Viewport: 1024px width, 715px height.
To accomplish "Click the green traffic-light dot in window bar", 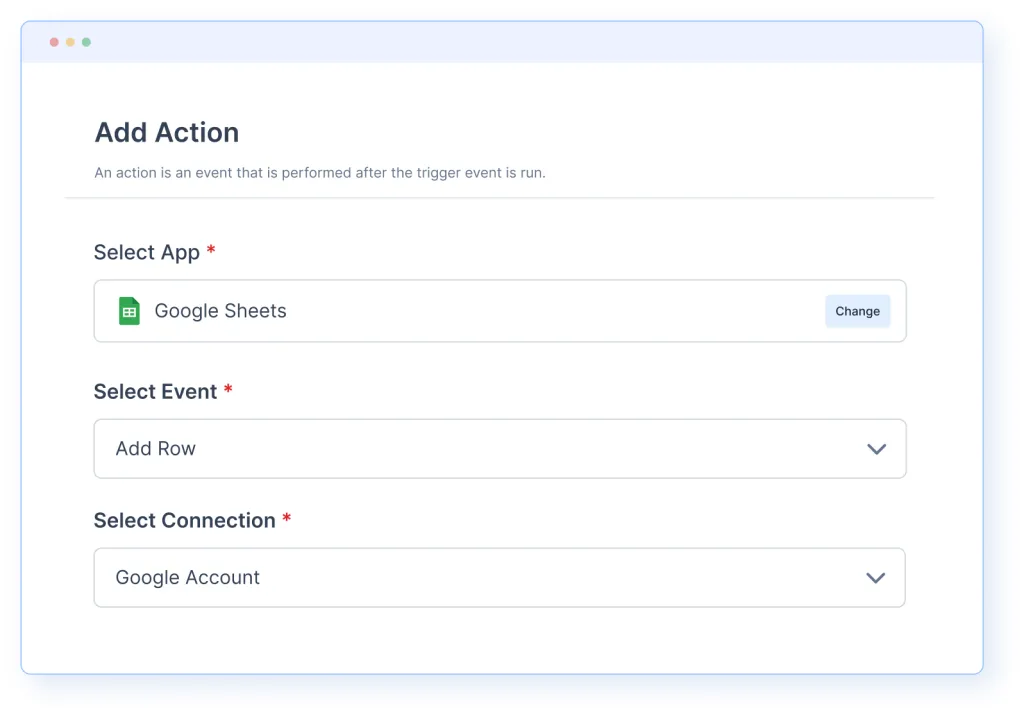I will pyautogui.click(x=86, y=41).
